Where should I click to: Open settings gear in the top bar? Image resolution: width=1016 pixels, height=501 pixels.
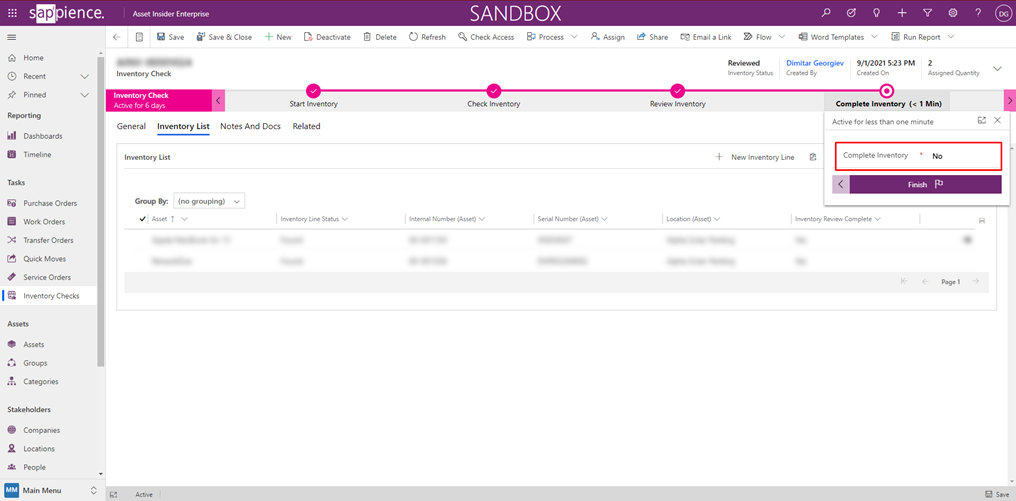pyautogui.click(x=953, y=13)
